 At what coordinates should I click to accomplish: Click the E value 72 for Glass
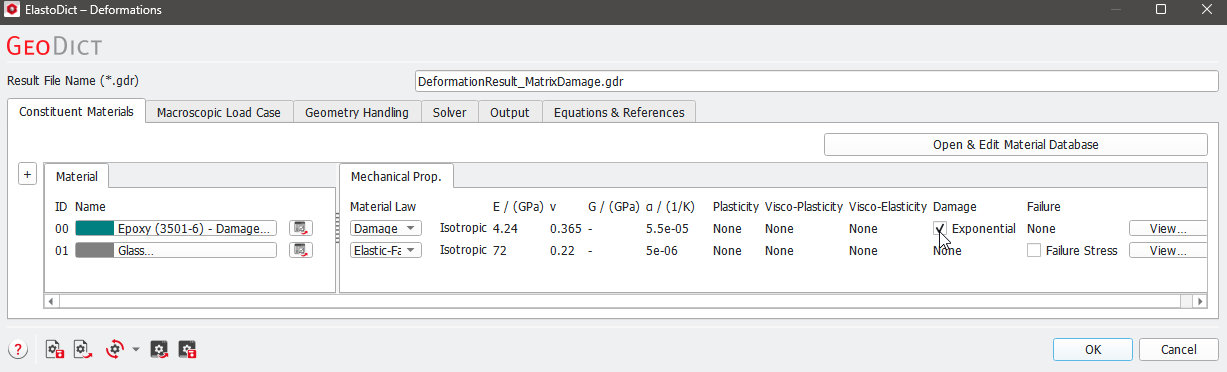[499, 250]
